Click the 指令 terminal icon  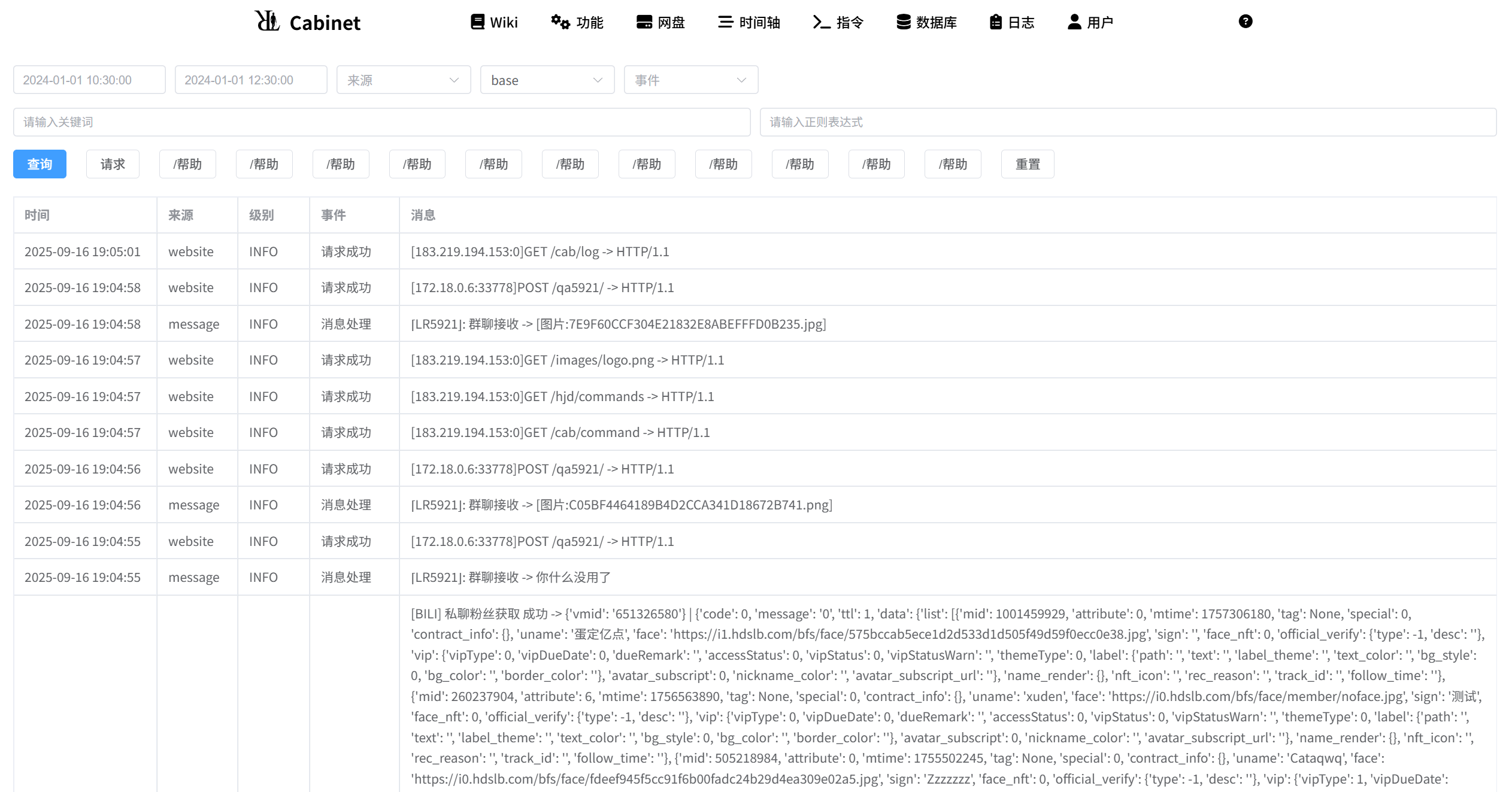tap(821, 22)
